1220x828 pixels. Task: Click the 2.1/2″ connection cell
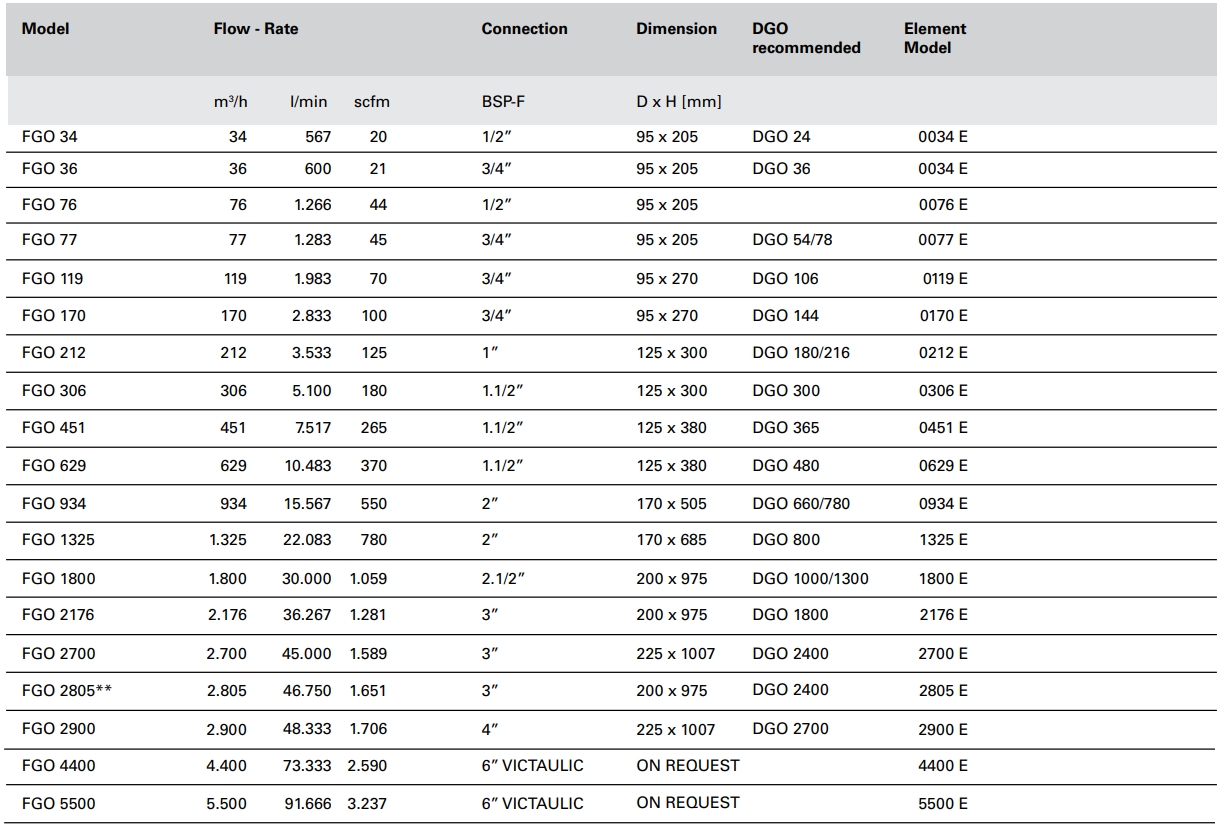tap(502, 579)
